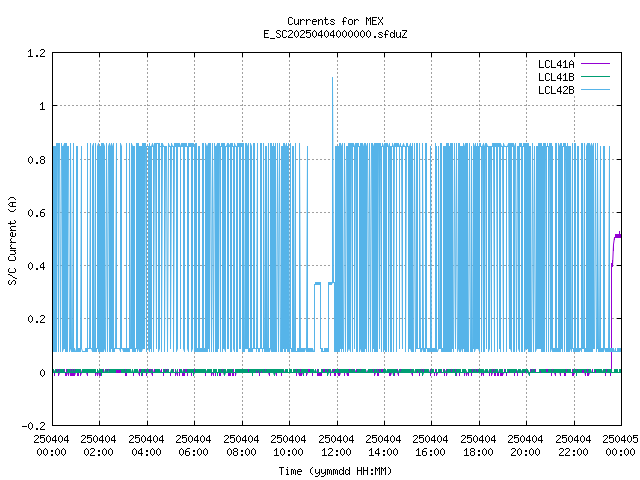Click the y-axis label 'S/C Current (A)'
The image size is (640, 480).
click(x=12, y=240)
